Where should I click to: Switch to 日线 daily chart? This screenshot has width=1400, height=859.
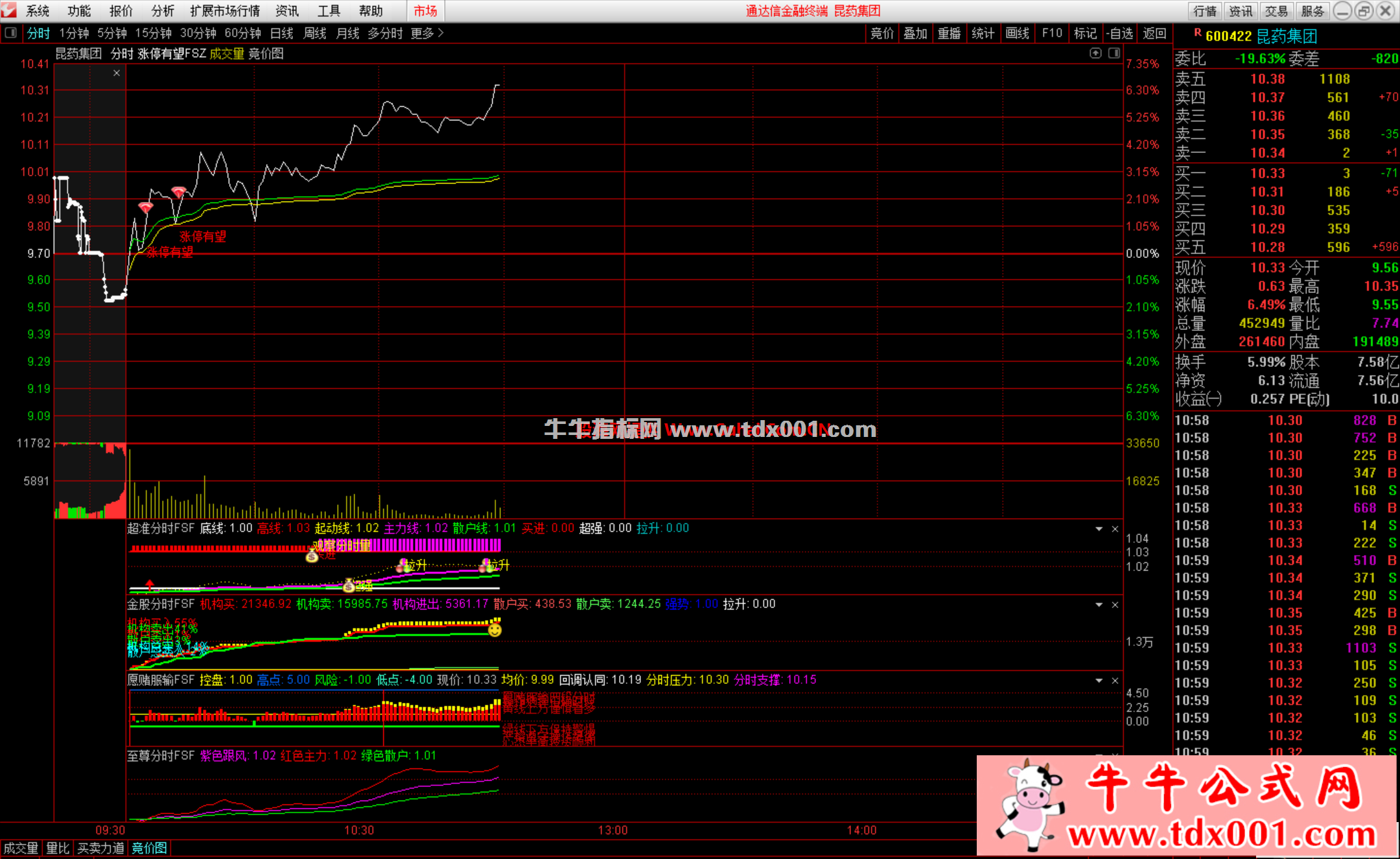pyautogui.click(x=282, y=33)
